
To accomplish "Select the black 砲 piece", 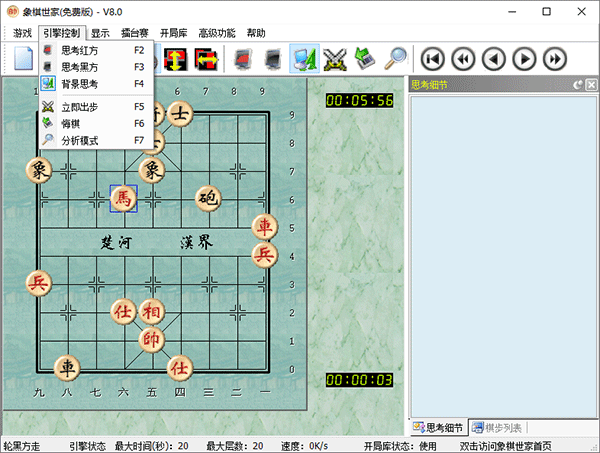I will 209,199.
